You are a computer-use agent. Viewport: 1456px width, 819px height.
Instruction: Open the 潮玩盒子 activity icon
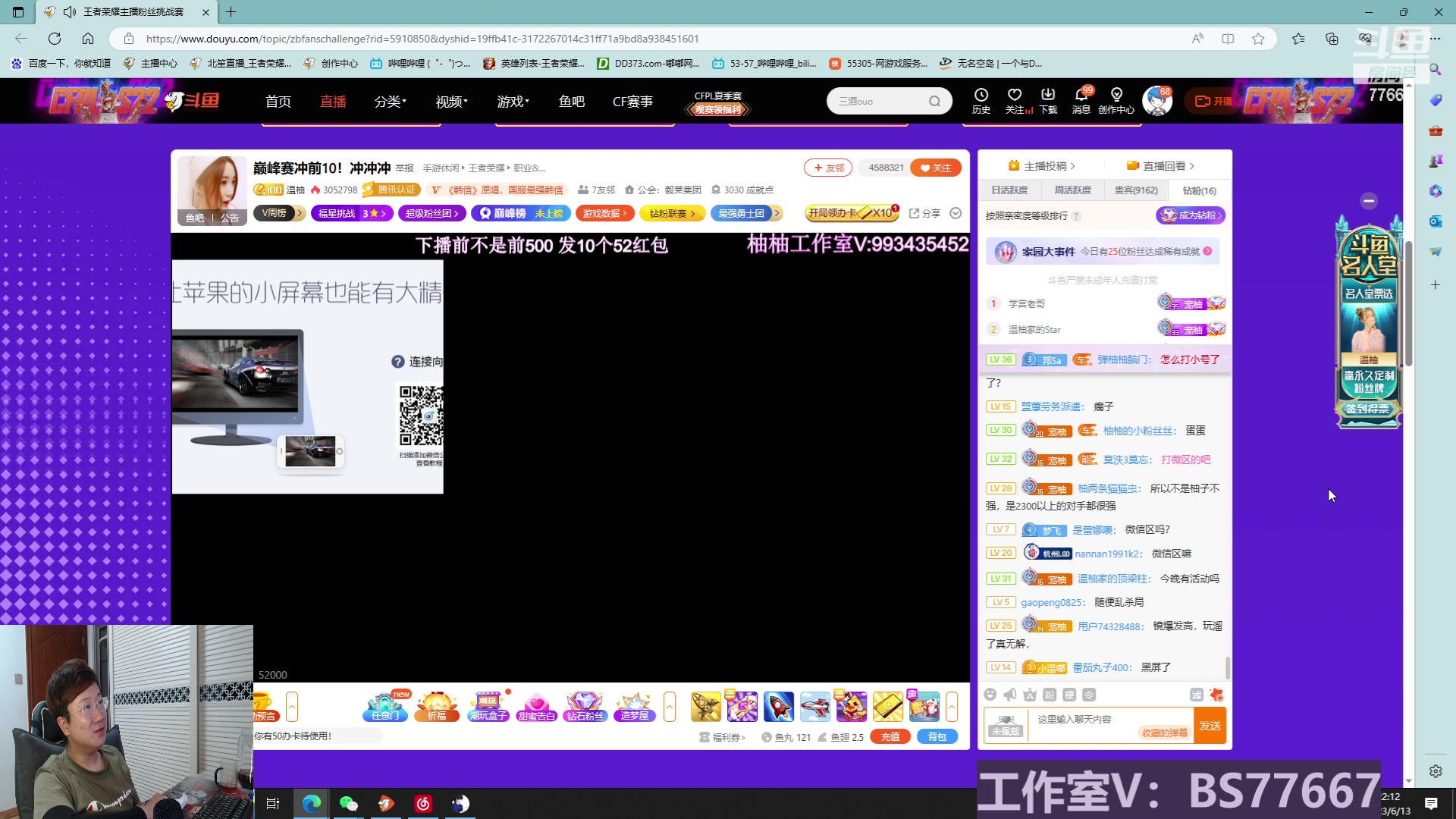[488, 707]
